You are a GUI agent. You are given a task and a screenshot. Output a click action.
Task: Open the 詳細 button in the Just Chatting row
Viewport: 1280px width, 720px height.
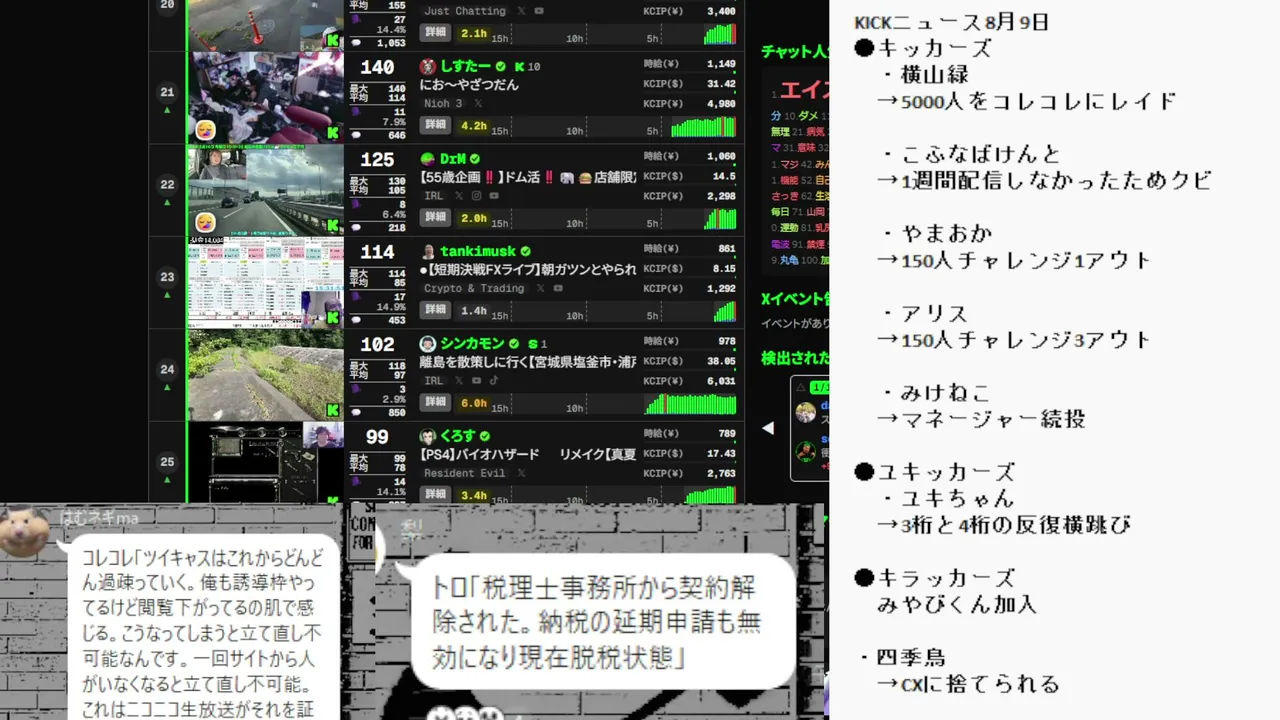pos(435,33)
